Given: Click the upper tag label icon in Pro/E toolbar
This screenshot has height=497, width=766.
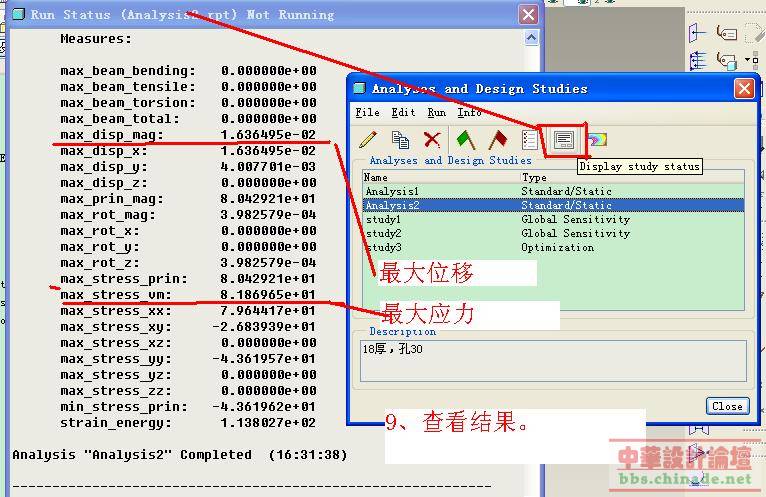Looking at the screenshot, I should pyautogui.click(x=727, y=33).
